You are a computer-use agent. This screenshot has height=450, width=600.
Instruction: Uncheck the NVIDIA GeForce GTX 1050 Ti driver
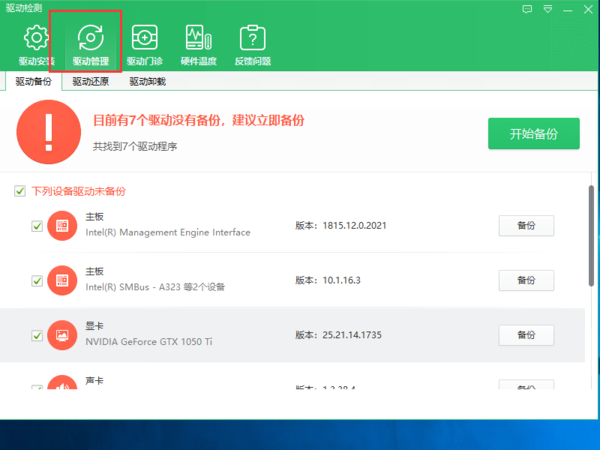tap(37, 336)
